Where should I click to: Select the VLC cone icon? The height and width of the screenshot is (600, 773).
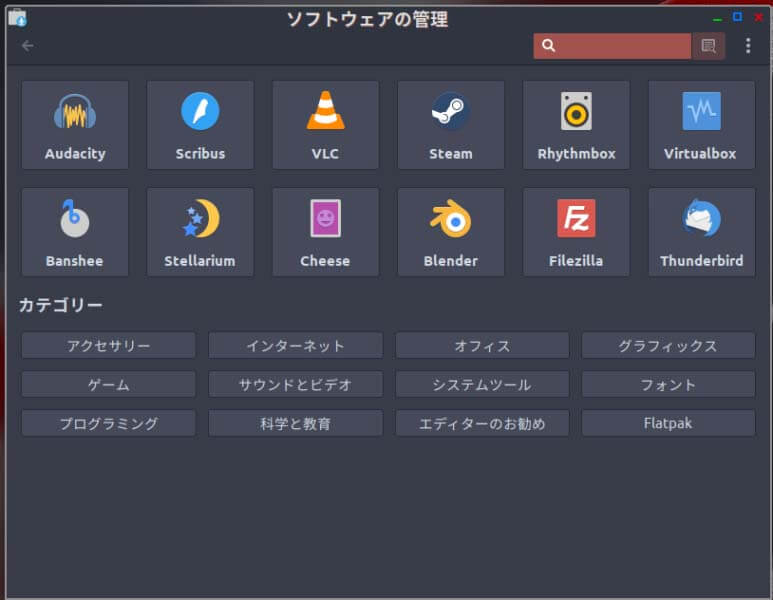coord(325,110)
